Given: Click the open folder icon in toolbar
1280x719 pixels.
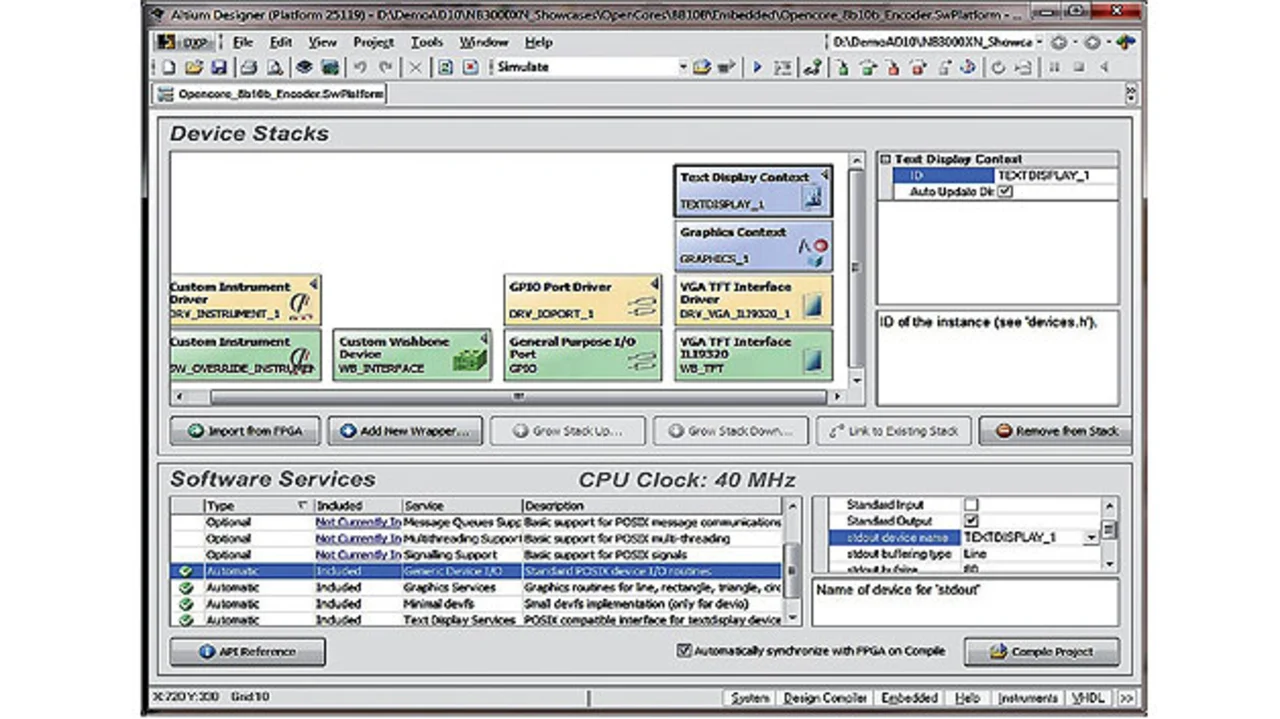Looking at the screenshot, I should pos(193,68).
